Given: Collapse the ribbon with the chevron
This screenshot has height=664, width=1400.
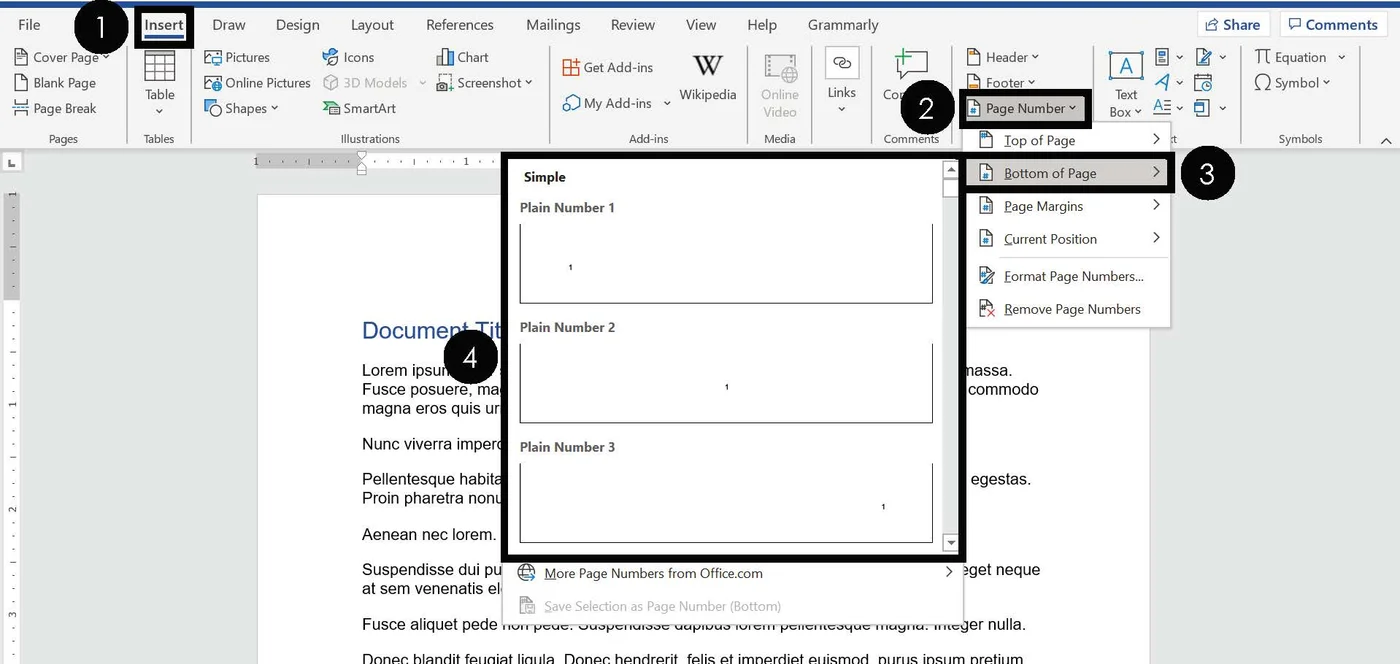Looking at the screenshot, I should click(x=1386, y=142).
